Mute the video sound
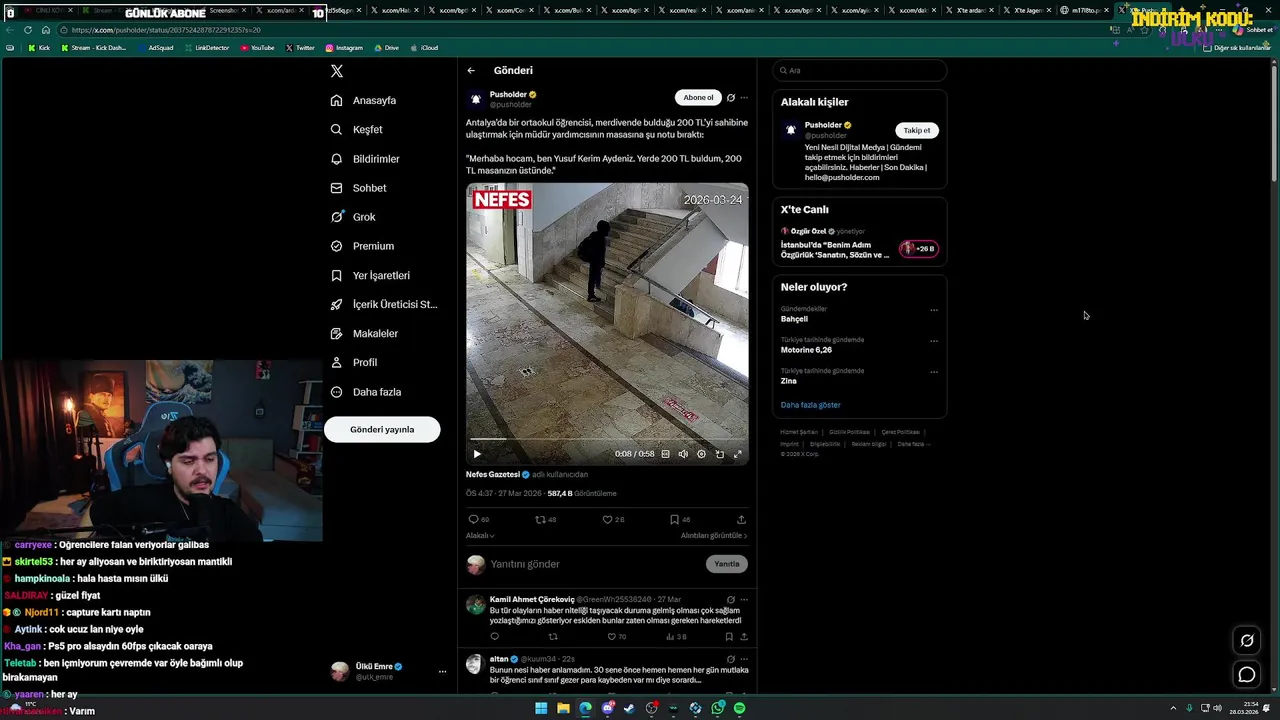Screen dimensions: 1280x720 pos(683,454)
